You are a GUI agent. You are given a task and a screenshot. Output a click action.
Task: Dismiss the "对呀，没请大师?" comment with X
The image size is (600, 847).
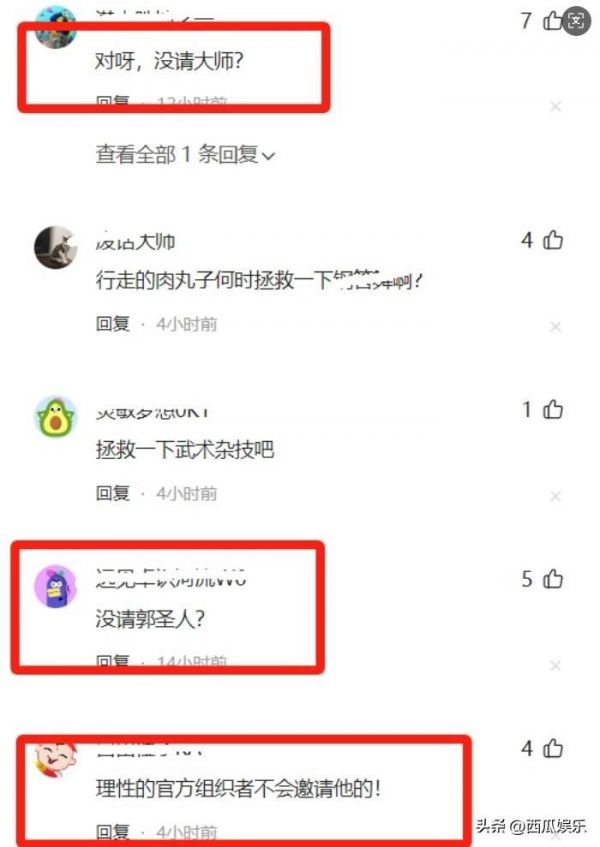point(555,106)
